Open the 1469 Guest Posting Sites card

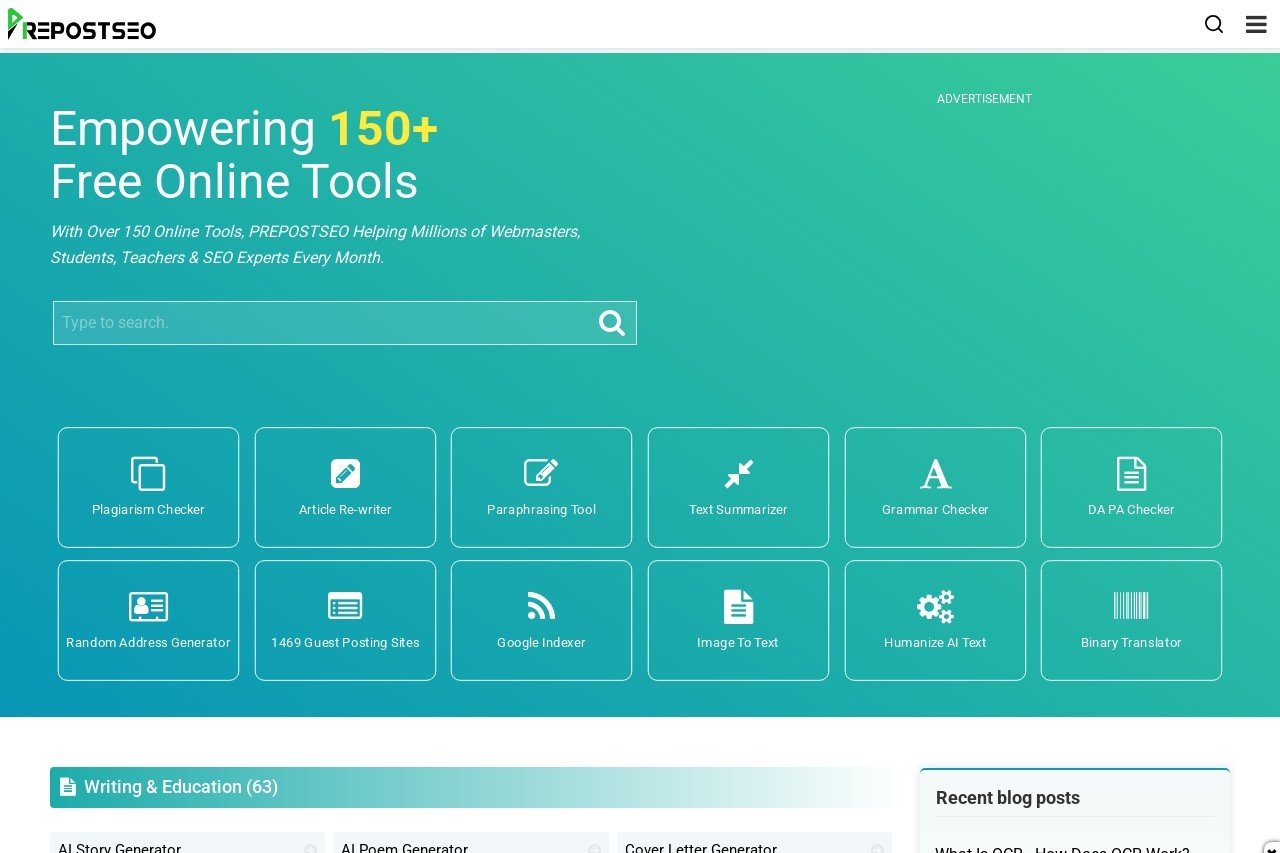click(345, 620)
